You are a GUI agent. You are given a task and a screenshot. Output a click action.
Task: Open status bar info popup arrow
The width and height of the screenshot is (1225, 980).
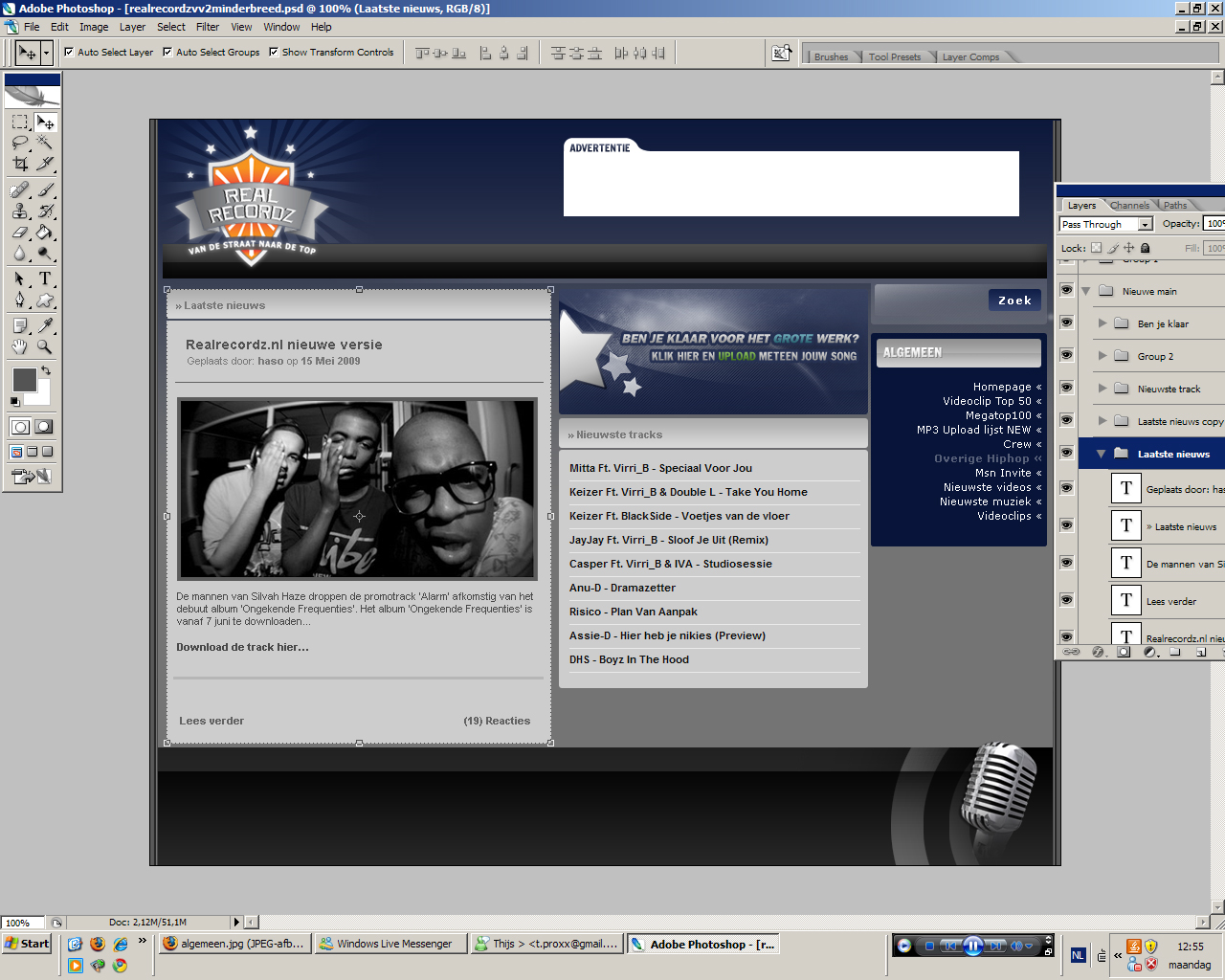(x=236, y=923)
